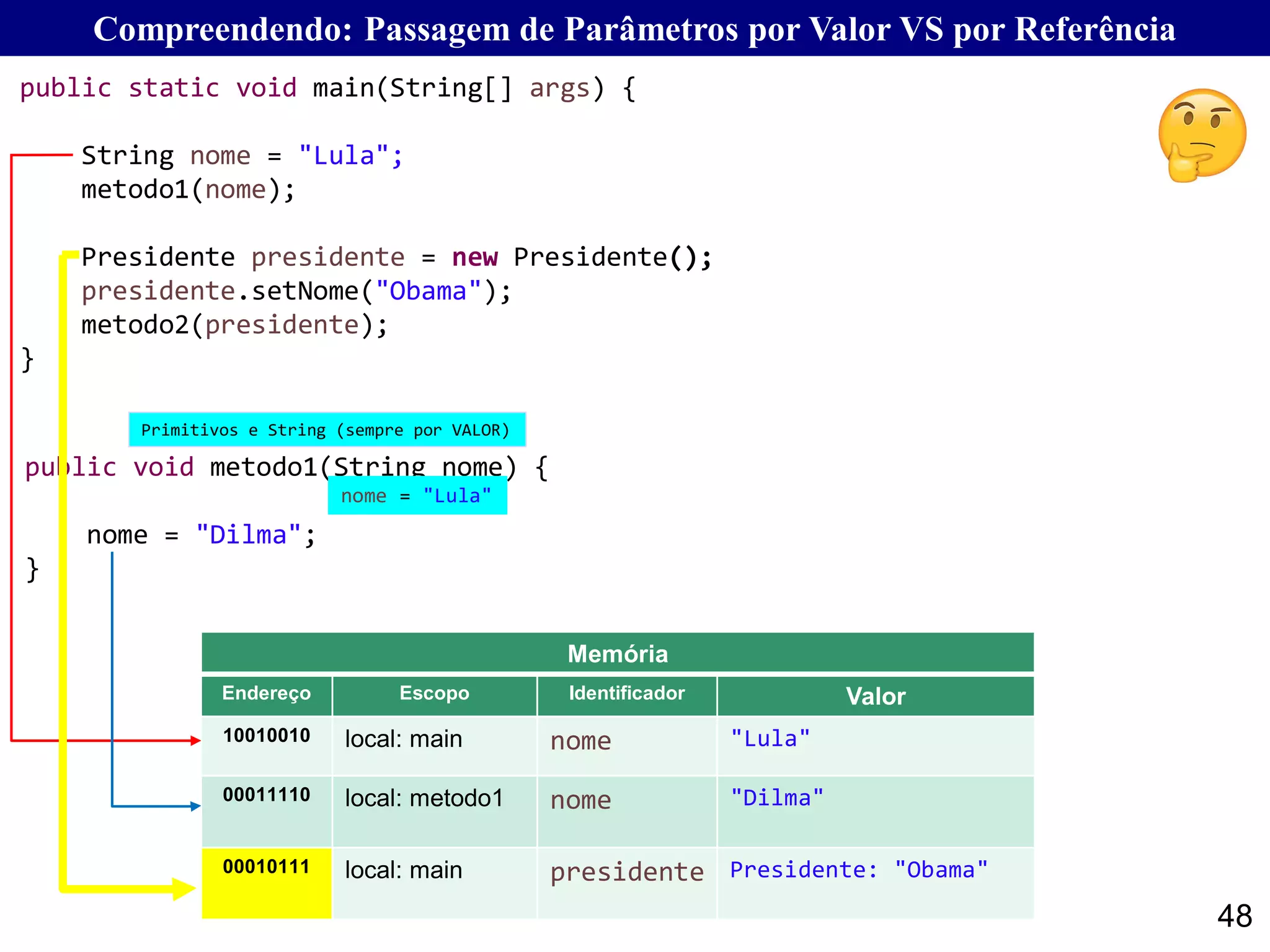Image resolution: width=1270 pixels, height=952 pixels.
Task: Click the 'presidente' identifier cell
Action: point(627,883)
